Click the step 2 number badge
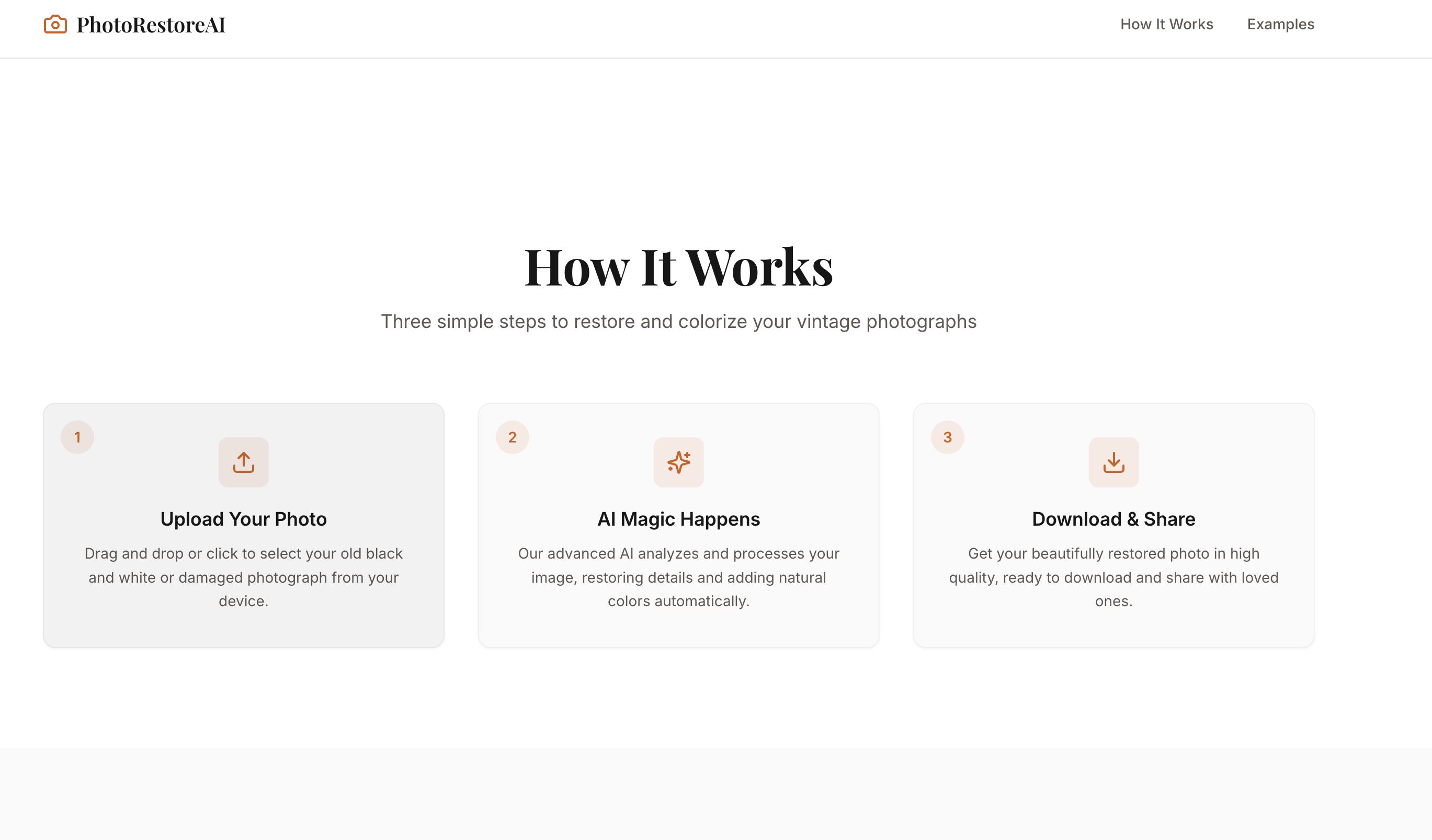1432x840 pixels. [512, 437]
